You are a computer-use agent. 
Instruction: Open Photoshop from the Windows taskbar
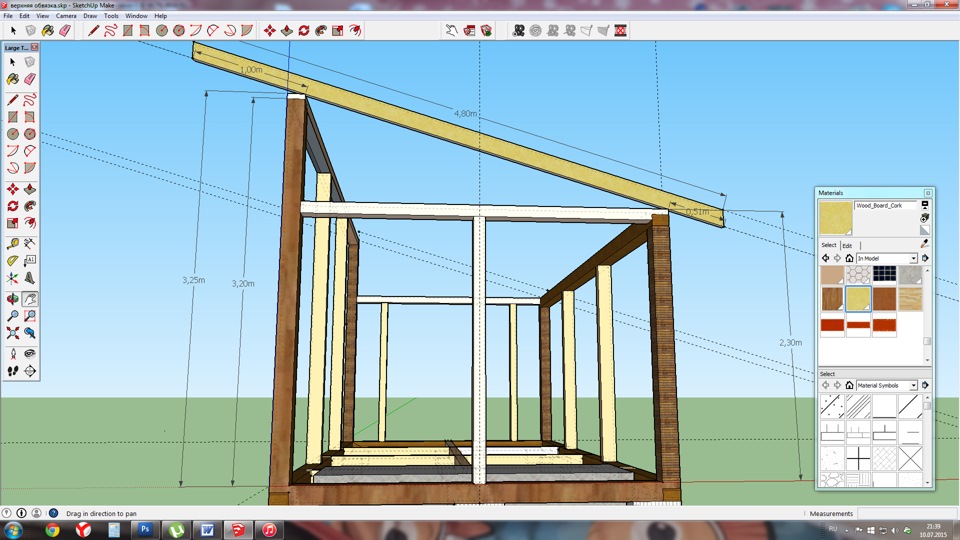pos(145,528)
